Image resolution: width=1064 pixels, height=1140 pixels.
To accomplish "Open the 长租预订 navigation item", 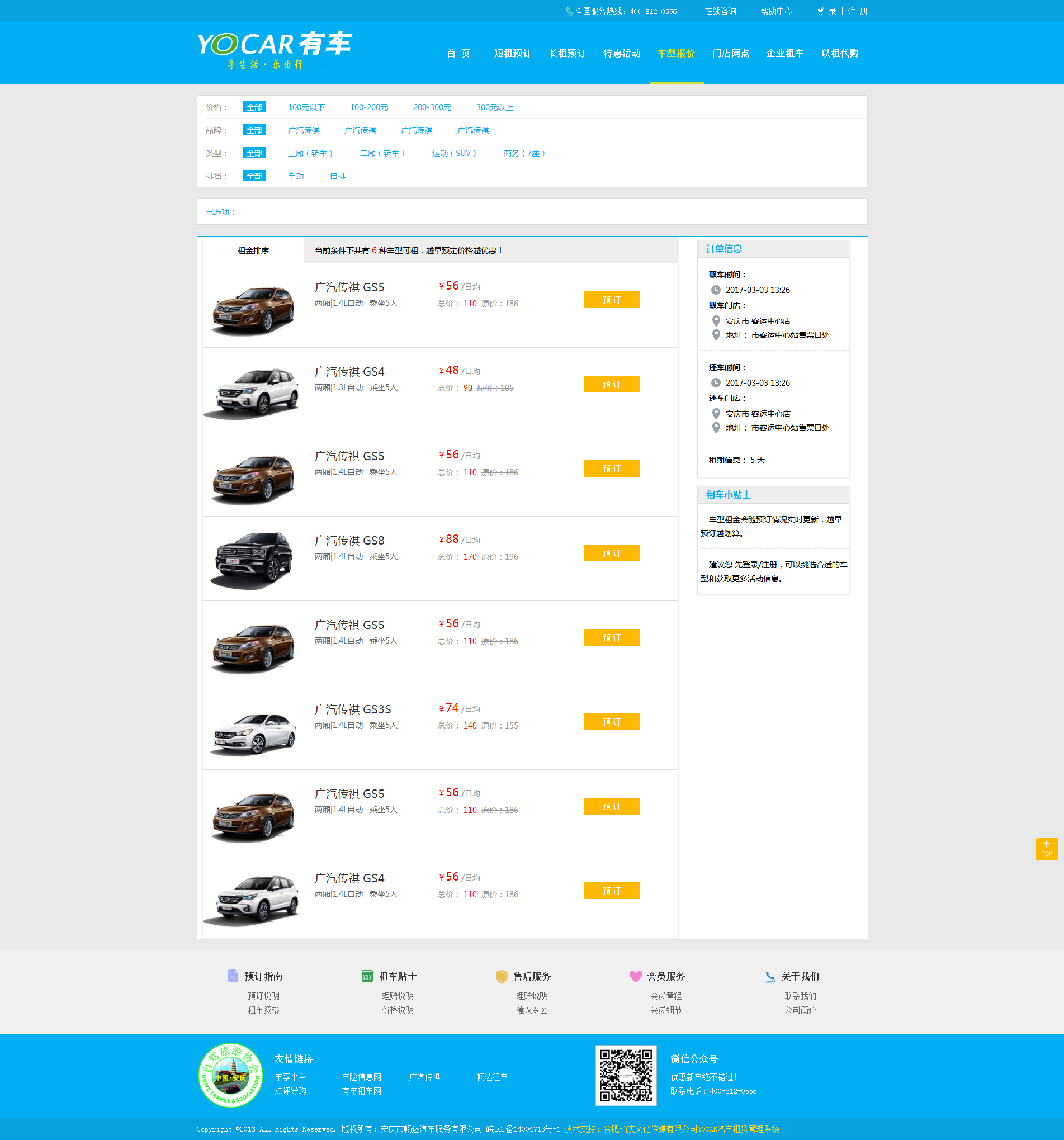I will coord(567,53).
